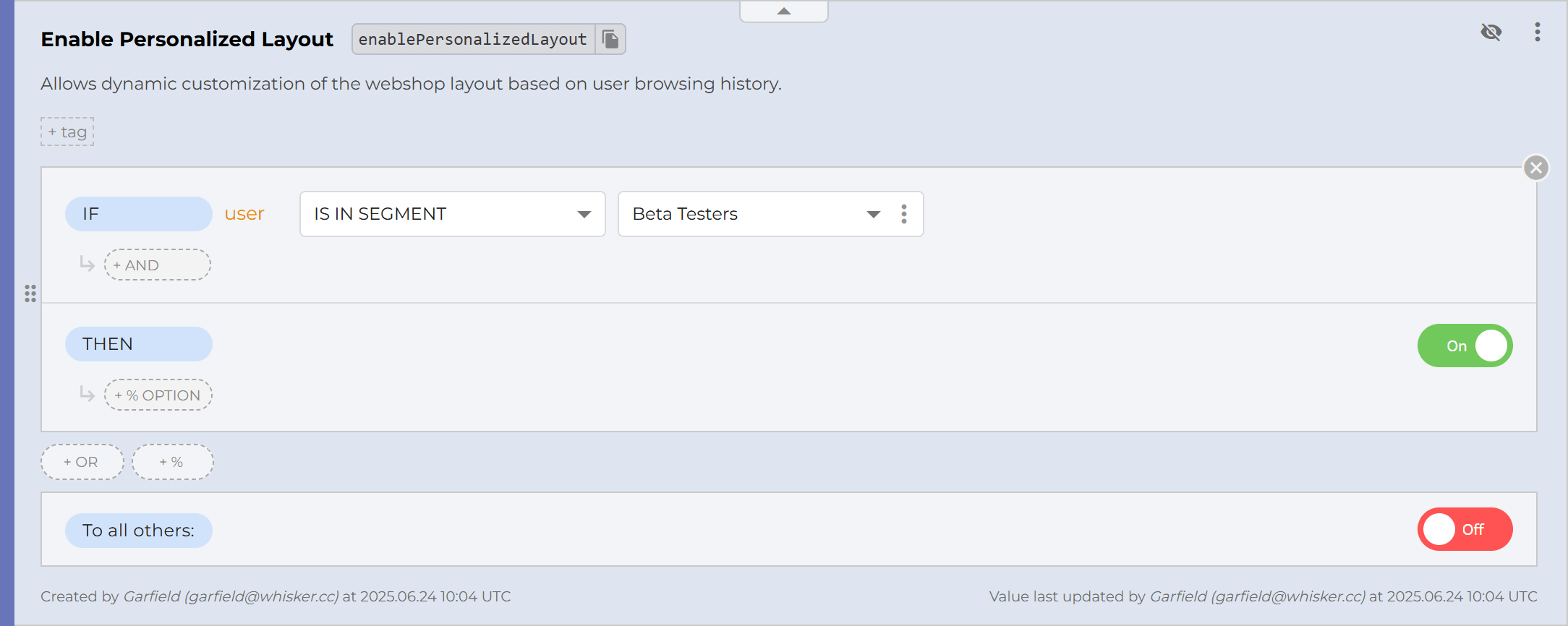Add an OR targeting rule
This screenshot has width=1568, height=626.
[x=82, y=461]
